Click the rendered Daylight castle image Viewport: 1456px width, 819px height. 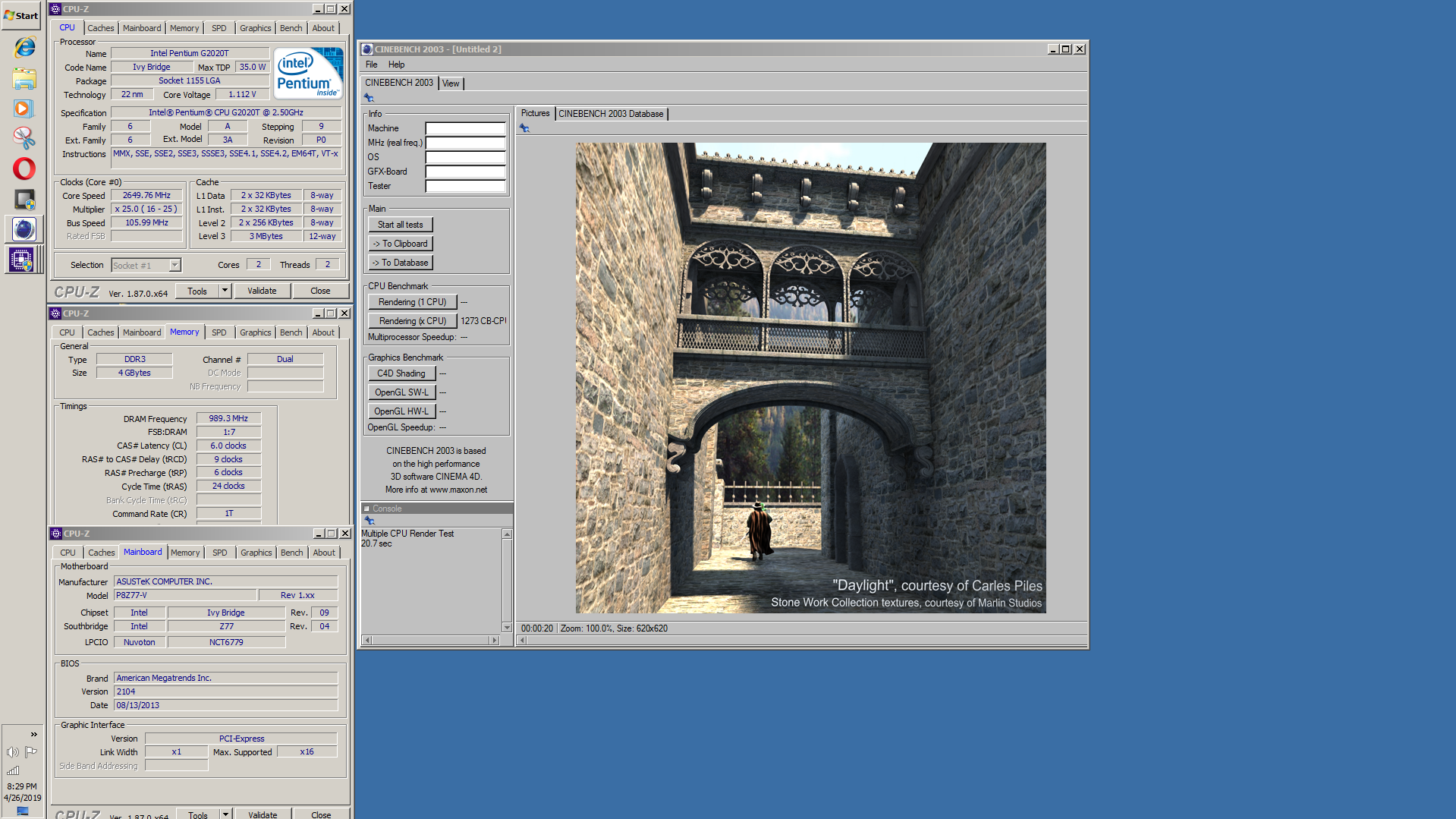pyautogui.click(x=810, y=377)
